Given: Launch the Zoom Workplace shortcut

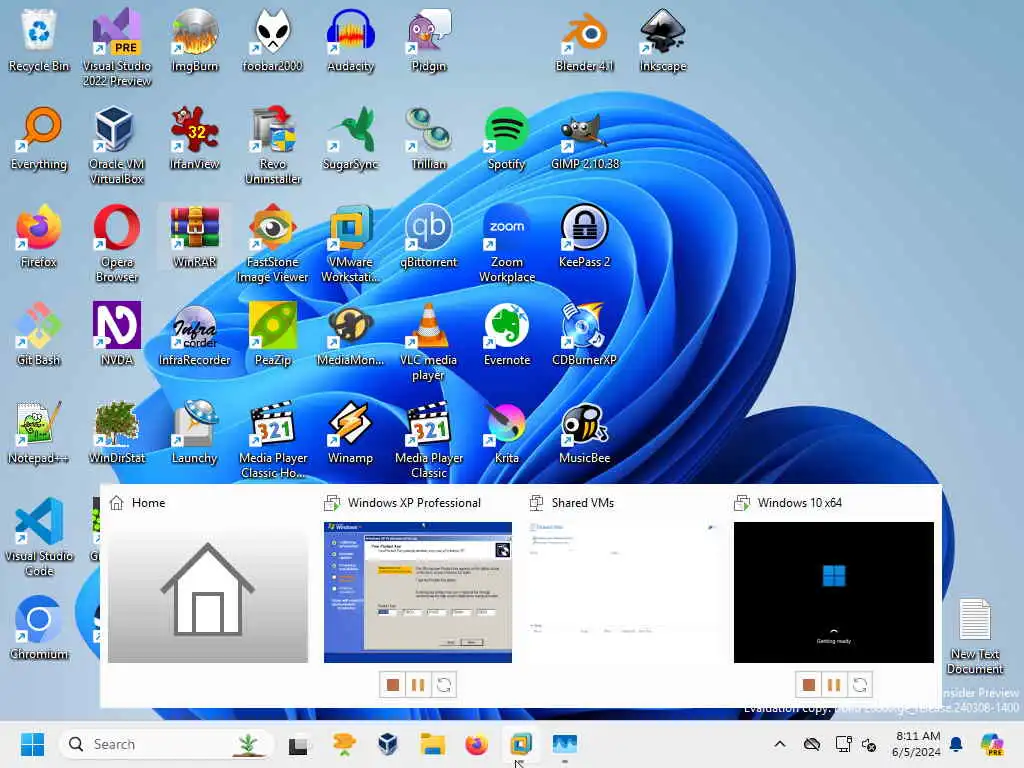Looking at the screenshot, I should coord(507,243).
